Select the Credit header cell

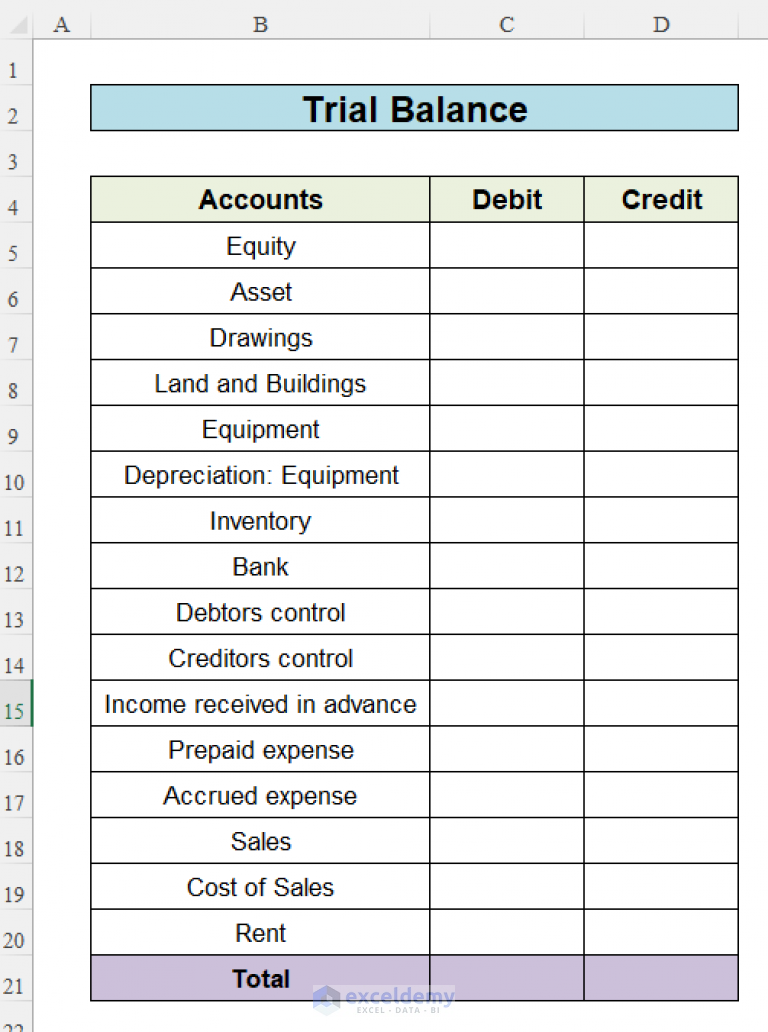tap(661, 200)
